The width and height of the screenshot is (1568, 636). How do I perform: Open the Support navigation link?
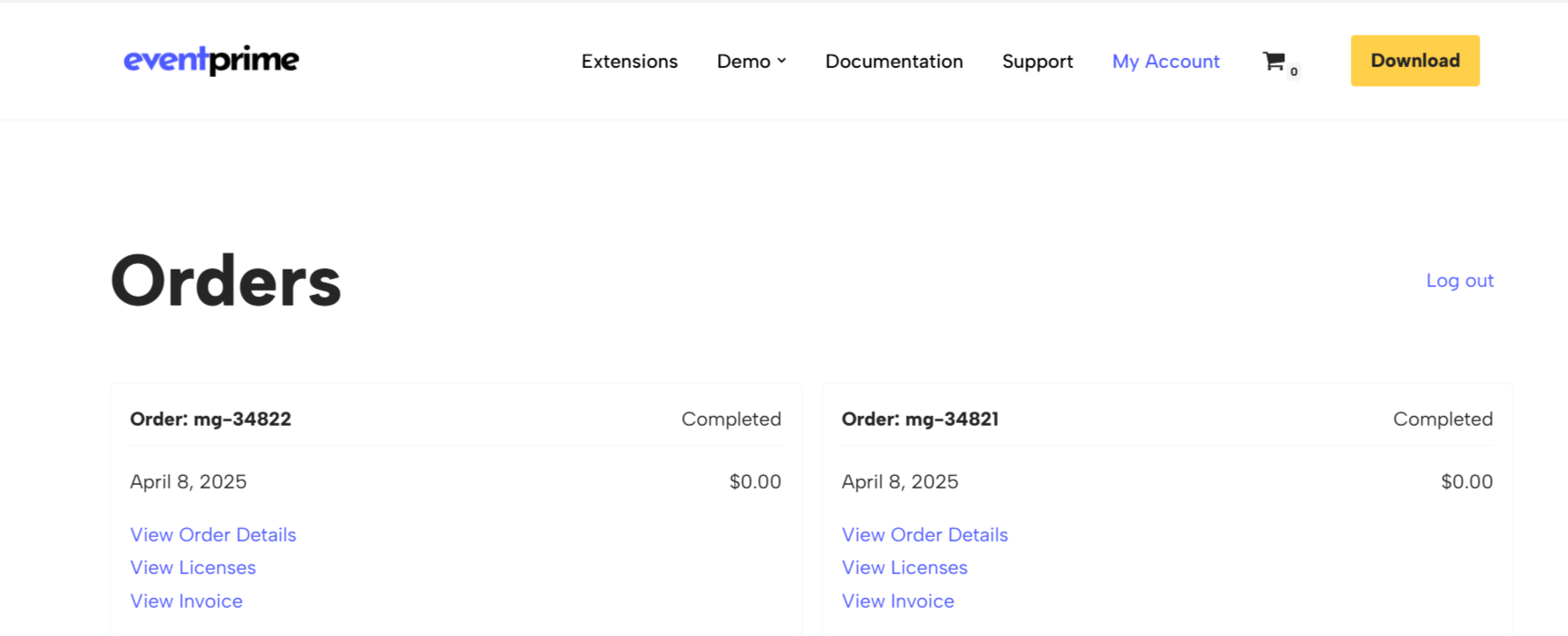click(x=1037, y=61)
